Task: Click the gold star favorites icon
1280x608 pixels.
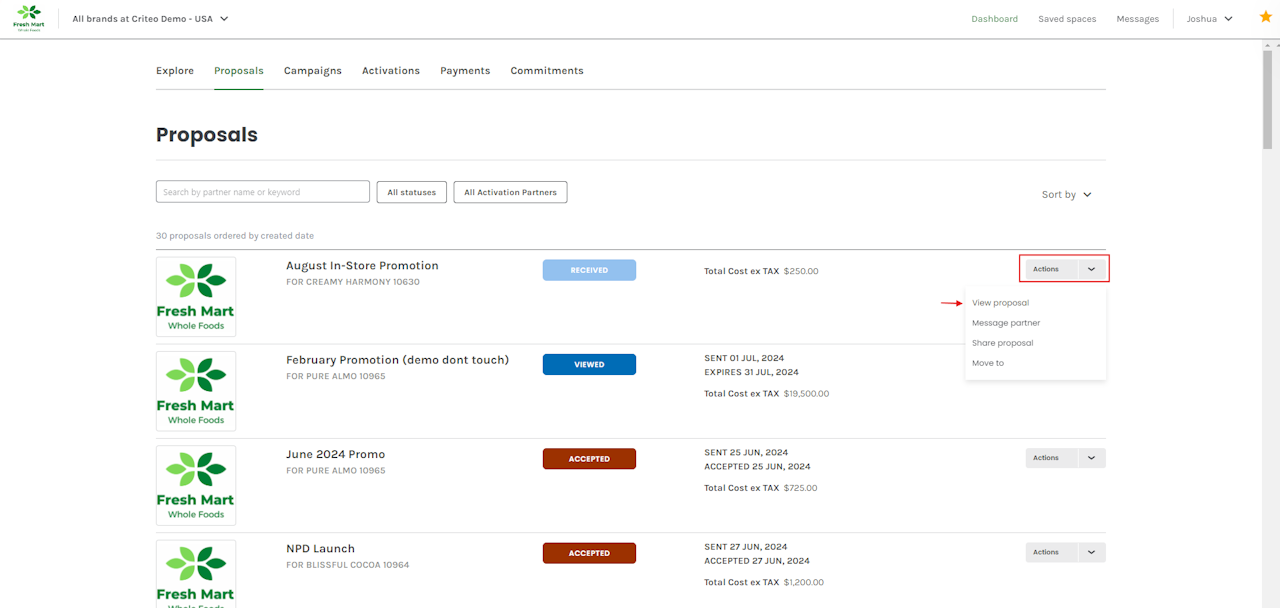Action: (x=1266, y=17)
